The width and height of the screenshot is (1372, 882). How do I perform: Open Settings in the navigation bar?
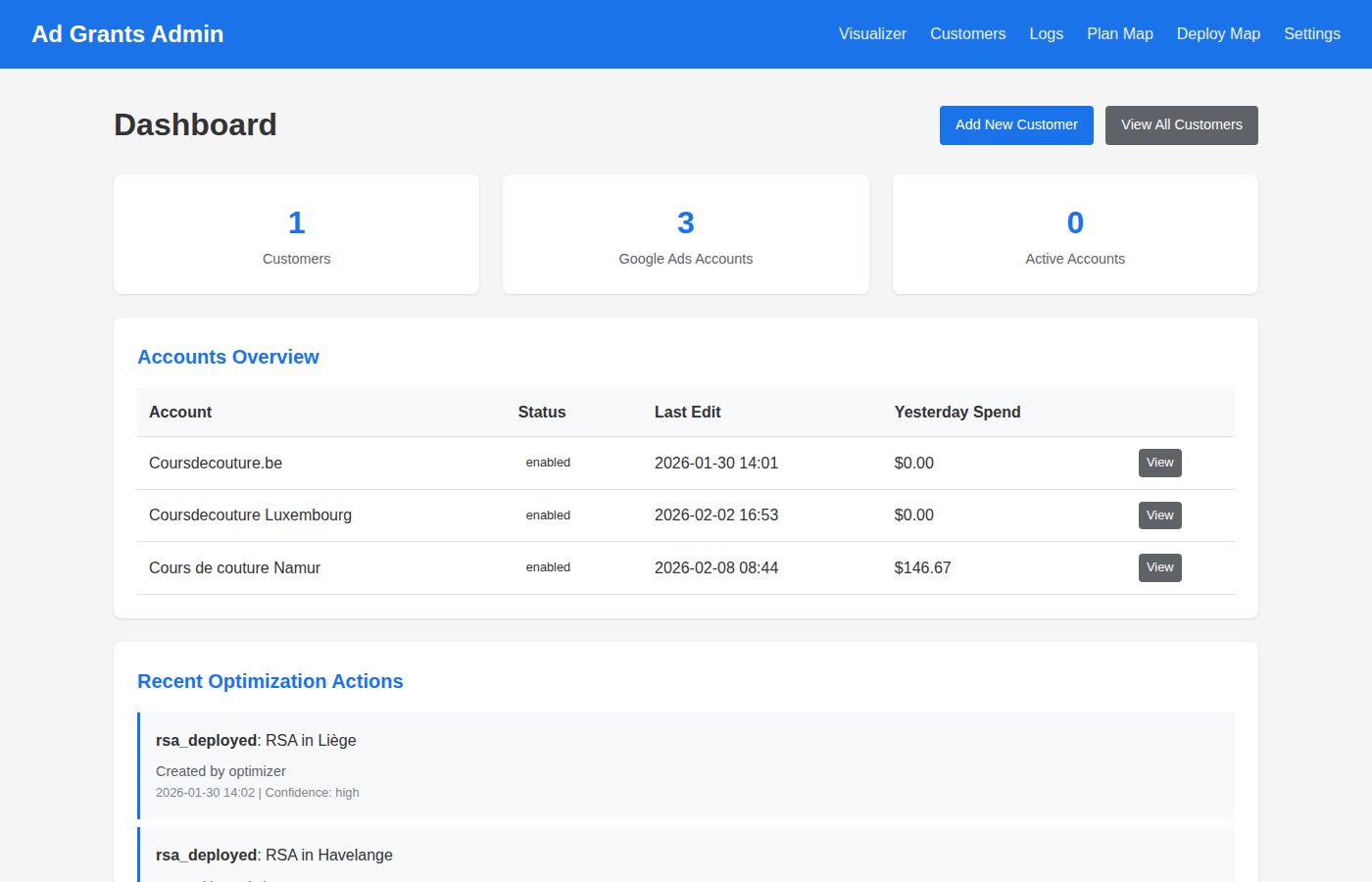pos(1311,34)
